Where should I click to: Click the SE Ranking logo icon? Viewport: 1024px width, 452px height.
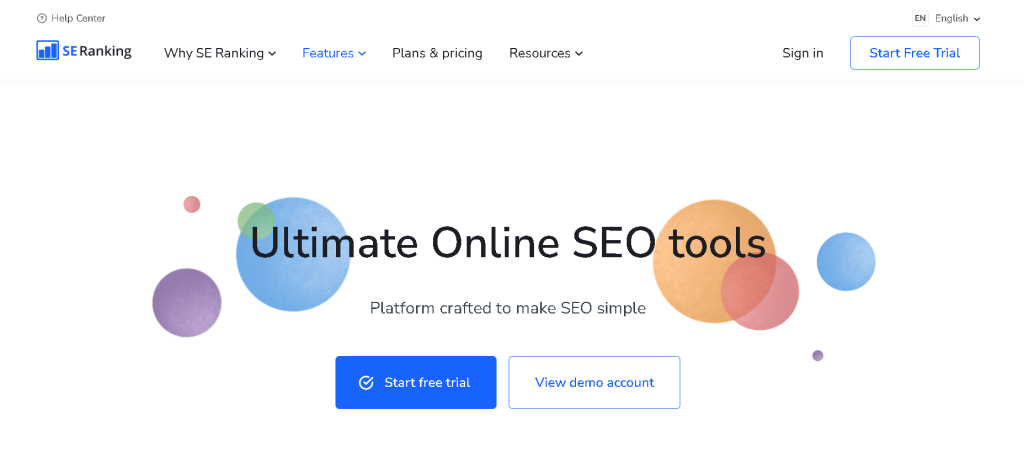pyautogui.click(x=48, y=50)
